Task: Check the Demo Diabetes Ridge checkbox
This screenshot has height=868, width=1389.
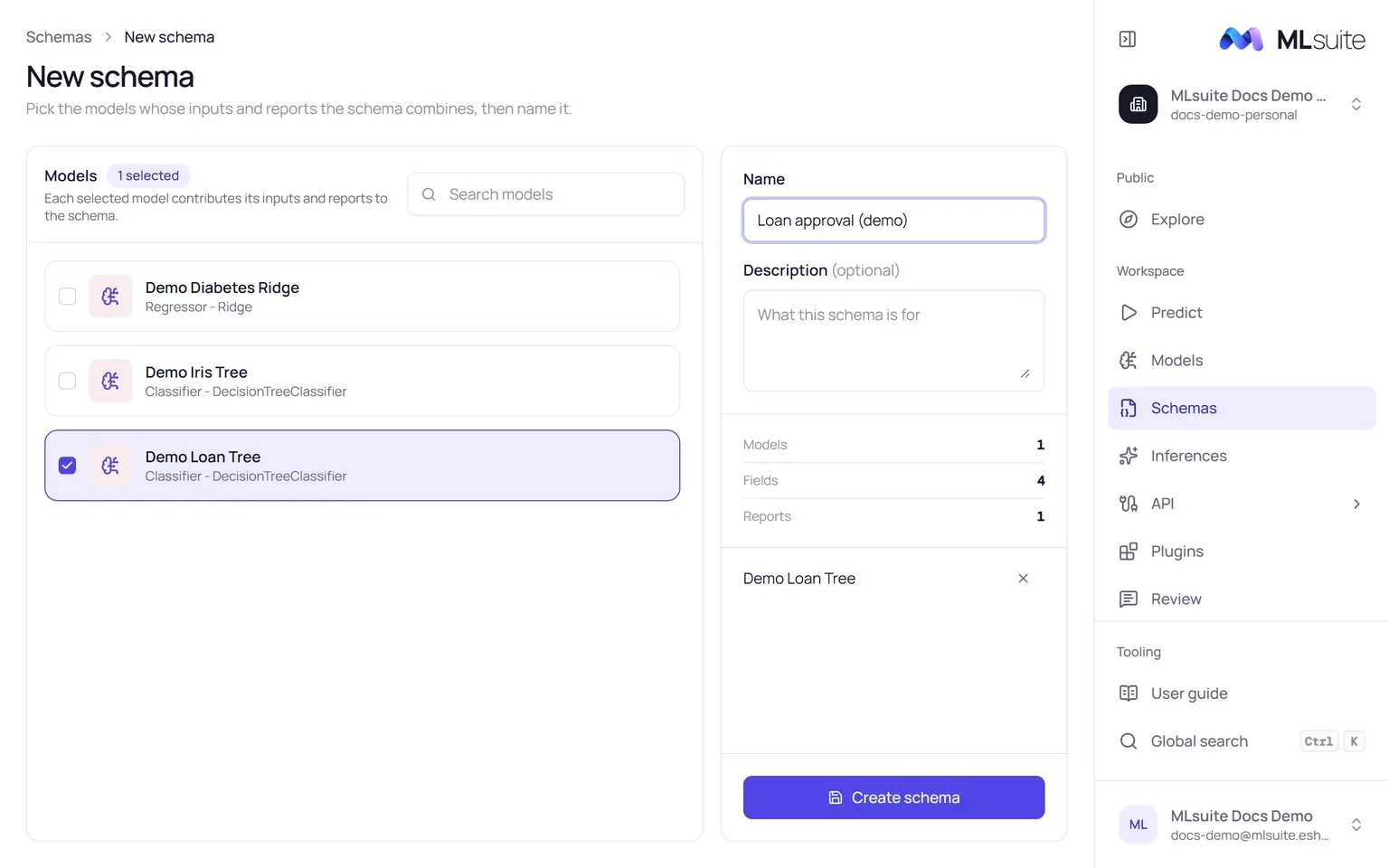Action: 67,297
